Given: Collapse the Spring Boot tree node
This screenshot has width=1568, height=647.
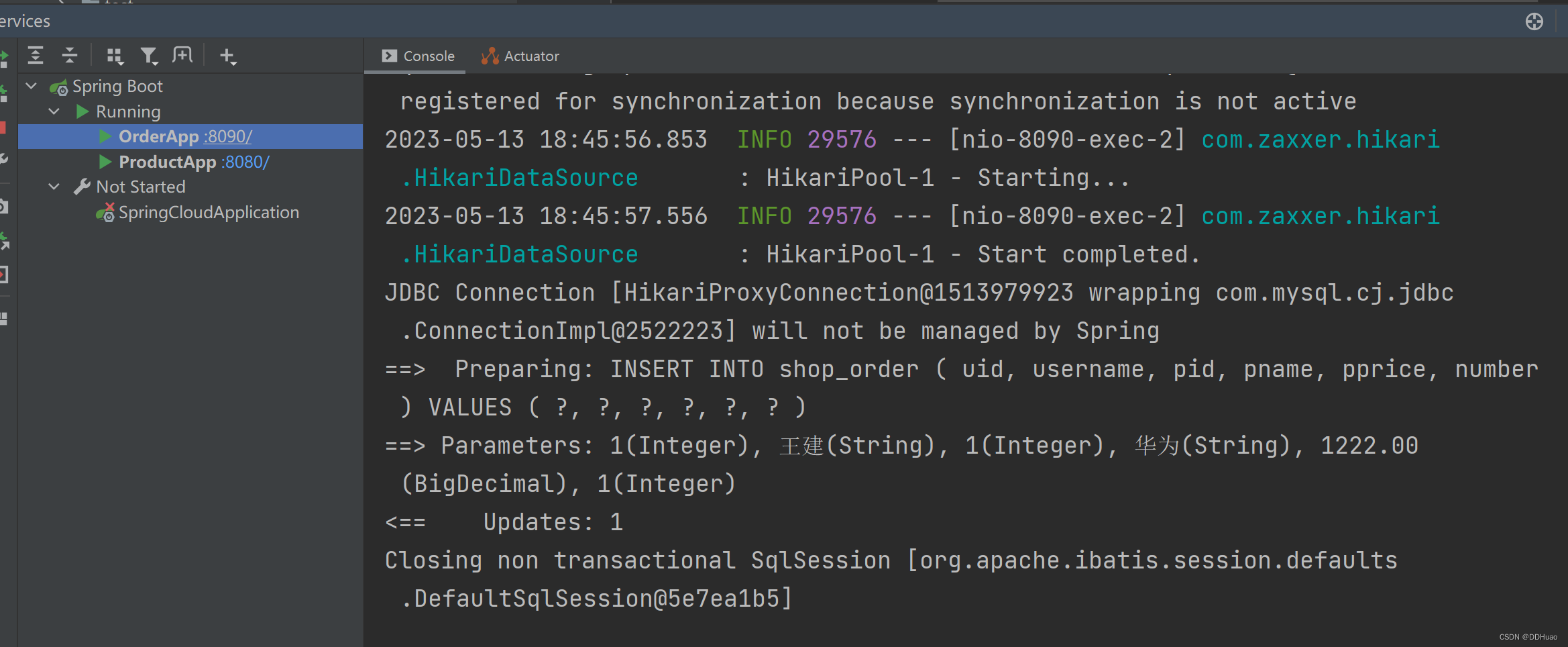Looking at the screenshot, I should [x=31, y=86].
